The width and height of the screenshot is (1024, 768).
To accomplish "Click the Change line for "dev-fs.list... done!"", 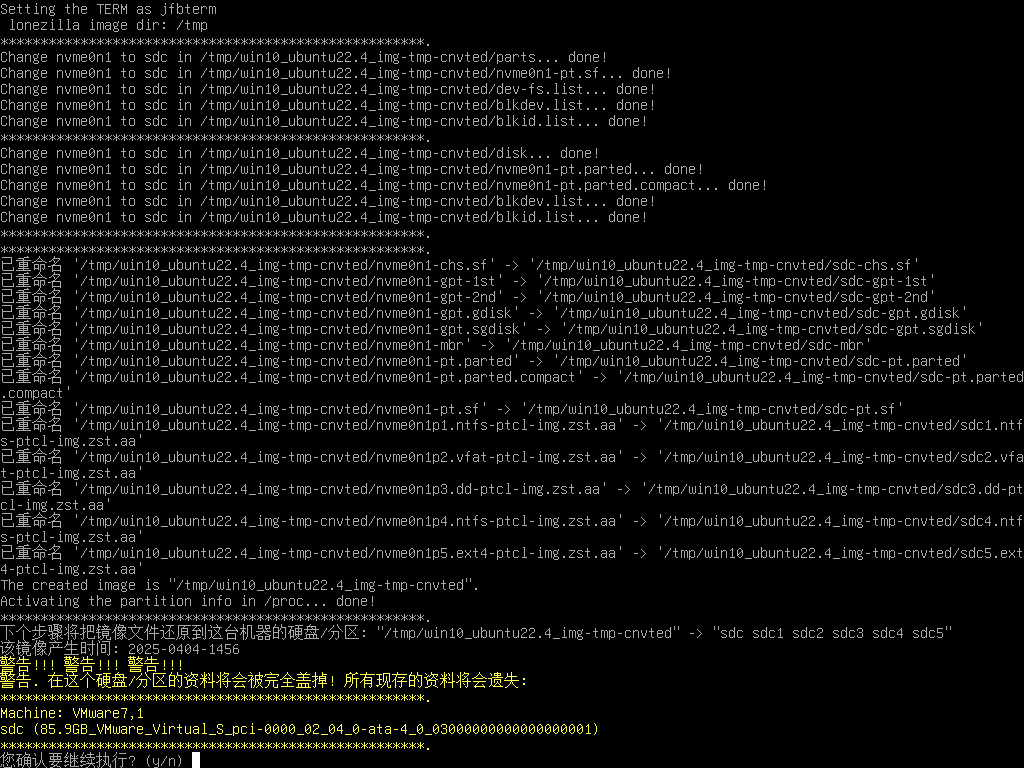I will pyautogui.click(x=328, y=89).
